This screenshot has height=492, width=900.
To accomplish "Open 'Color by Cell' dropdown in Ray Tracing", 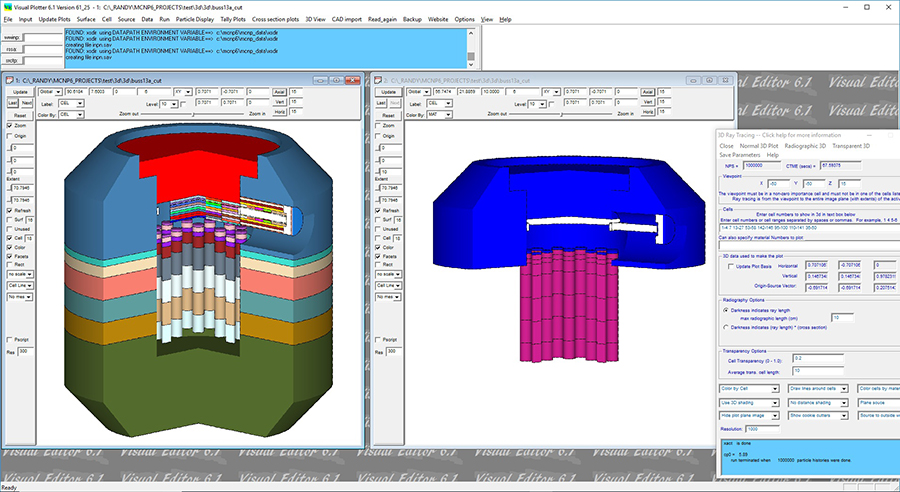I will pos(749,389).
